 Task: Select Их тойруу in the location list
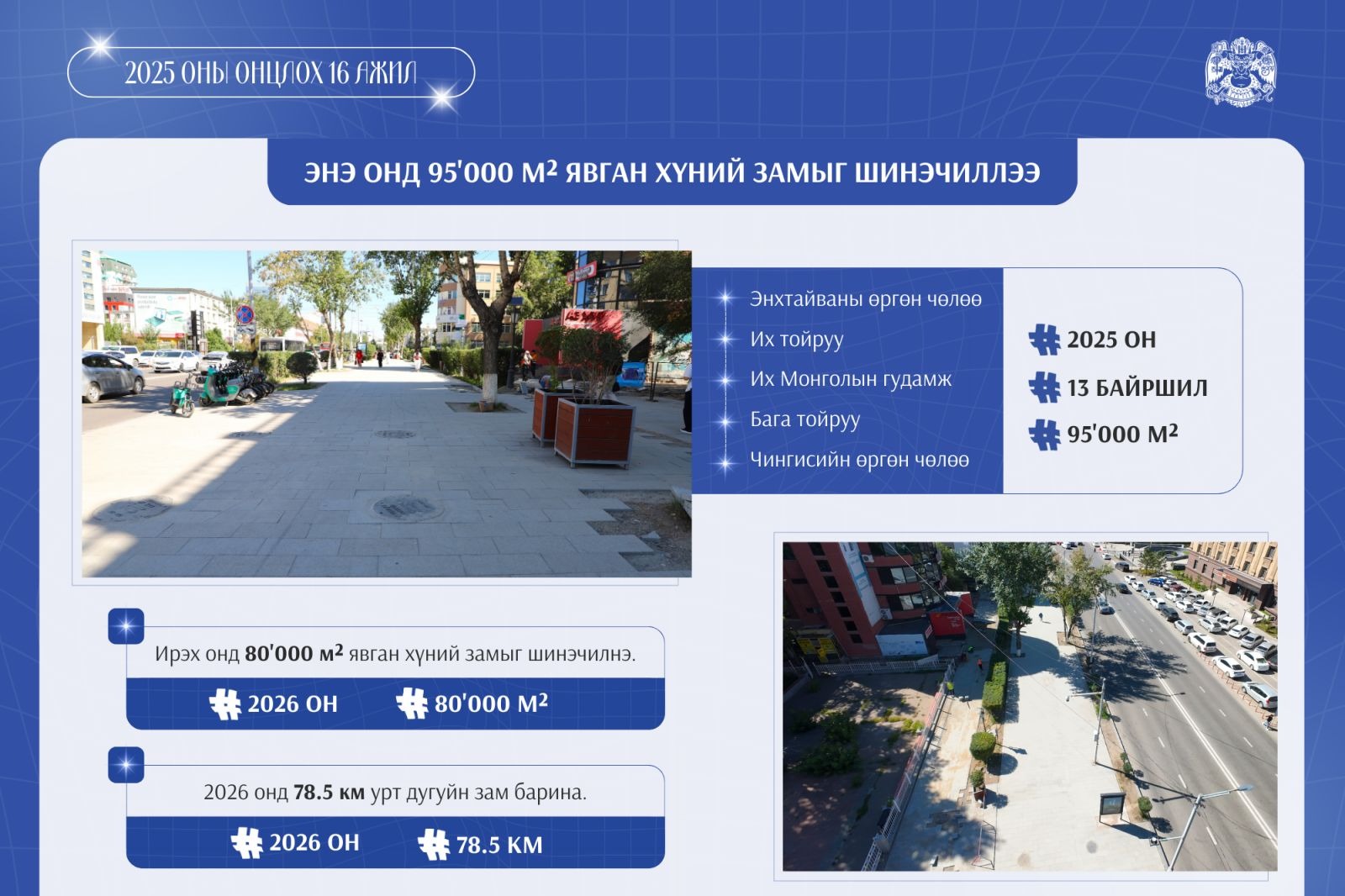point(796,340)
